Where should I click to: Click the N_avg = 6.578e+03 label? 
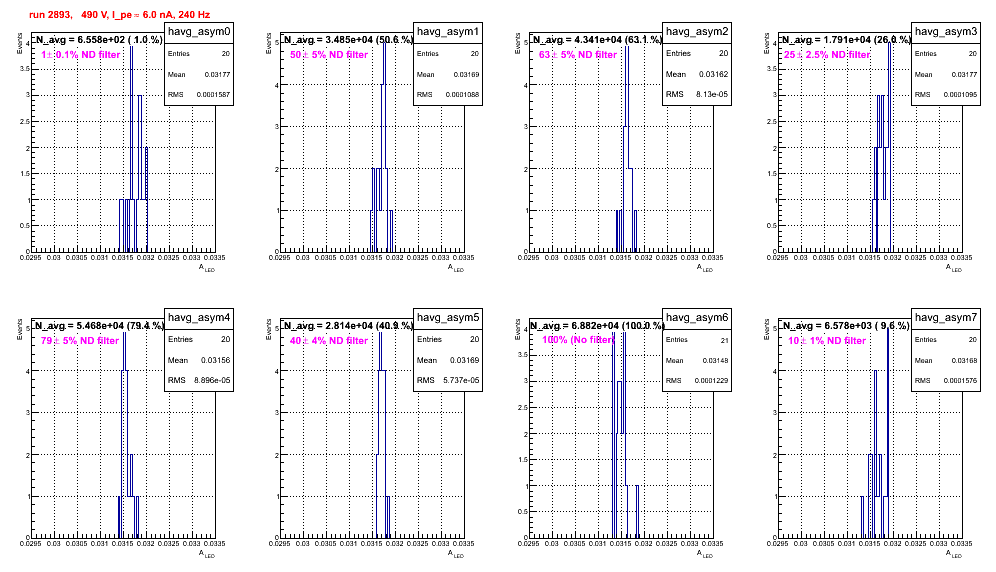pos(845,326)
